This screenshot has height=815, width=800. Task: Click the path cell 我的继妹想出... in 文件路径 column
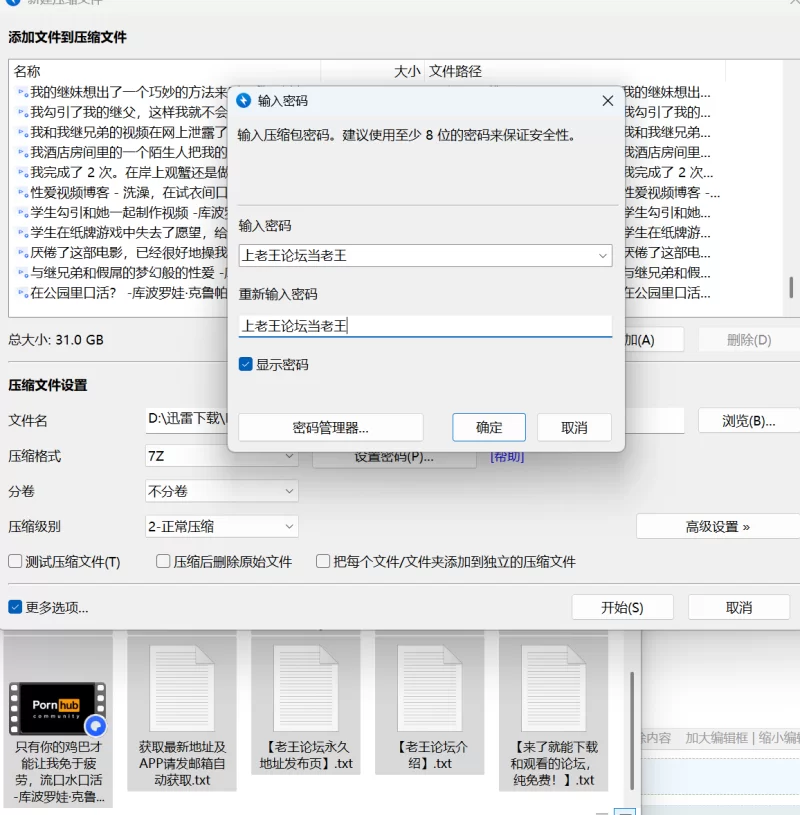[x=667, y=93]
